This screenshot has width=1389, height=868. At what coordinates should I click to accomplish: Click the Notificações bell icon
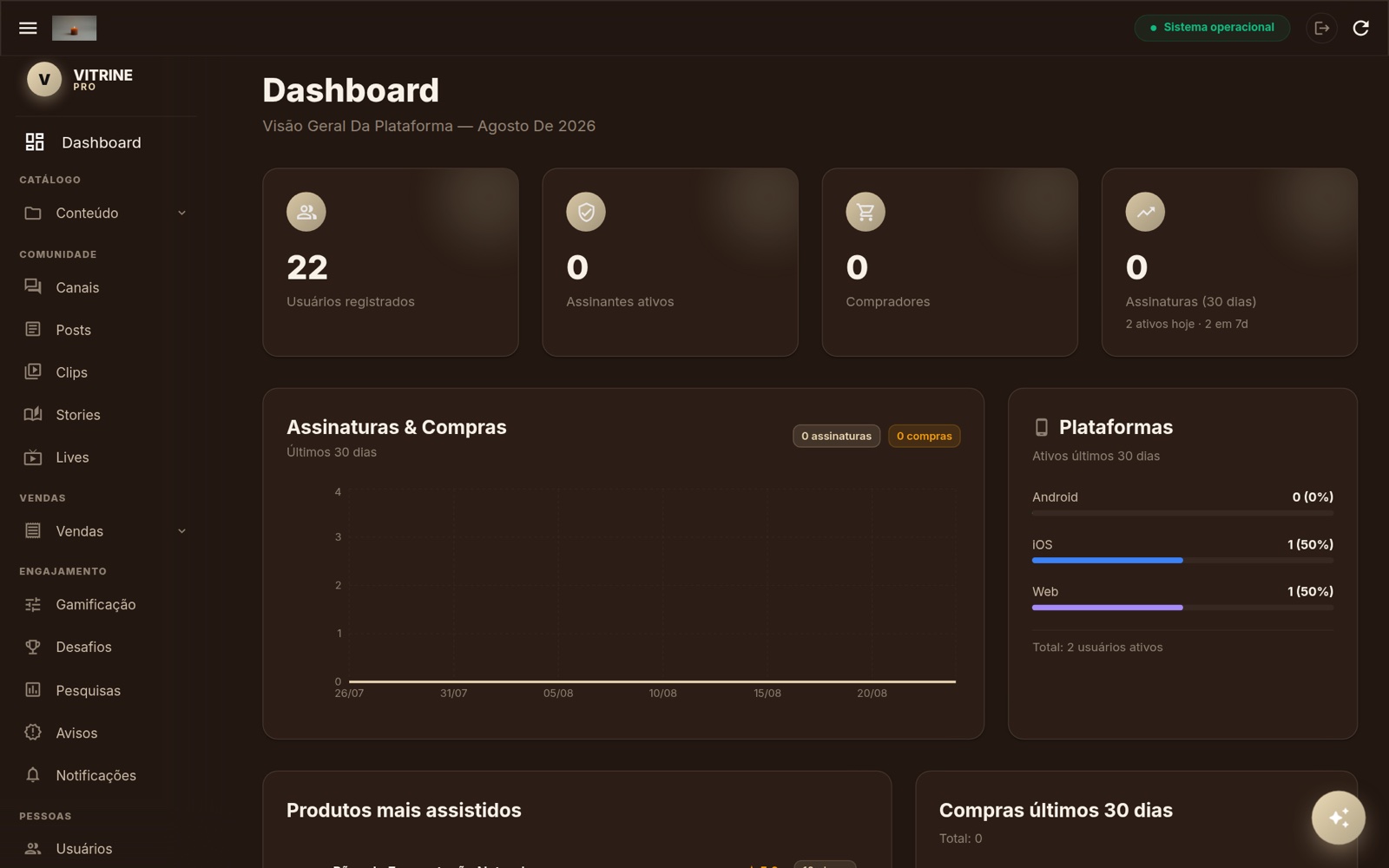click(x=33, y=775)
